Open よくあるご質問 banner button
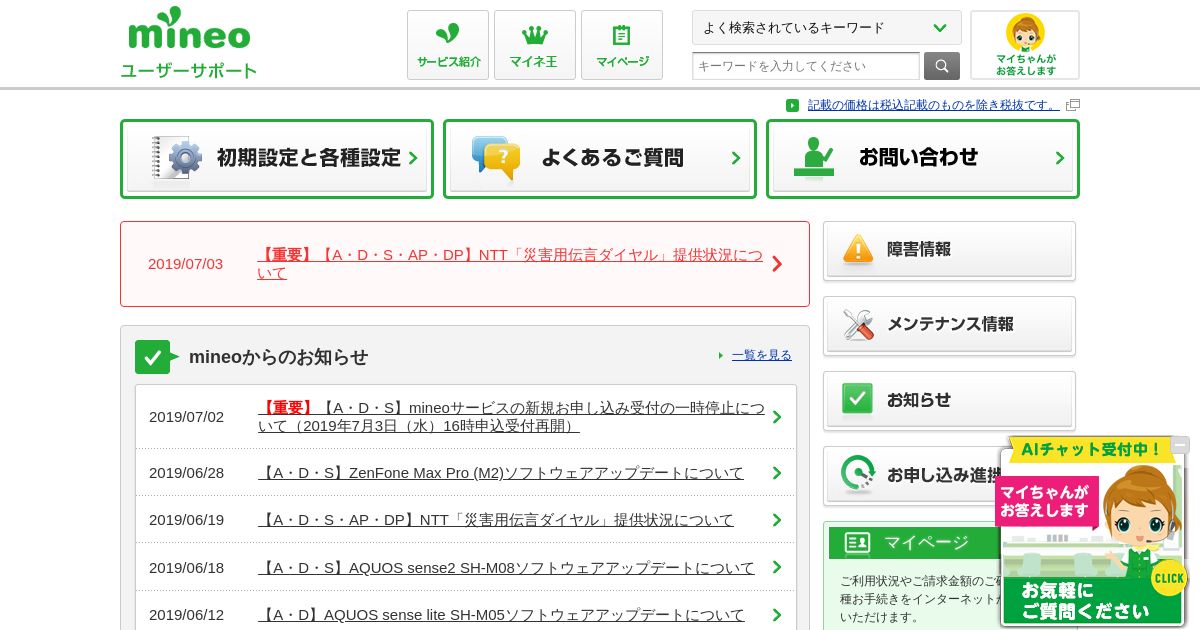1200x630 pixels. (x=600, y=159)
